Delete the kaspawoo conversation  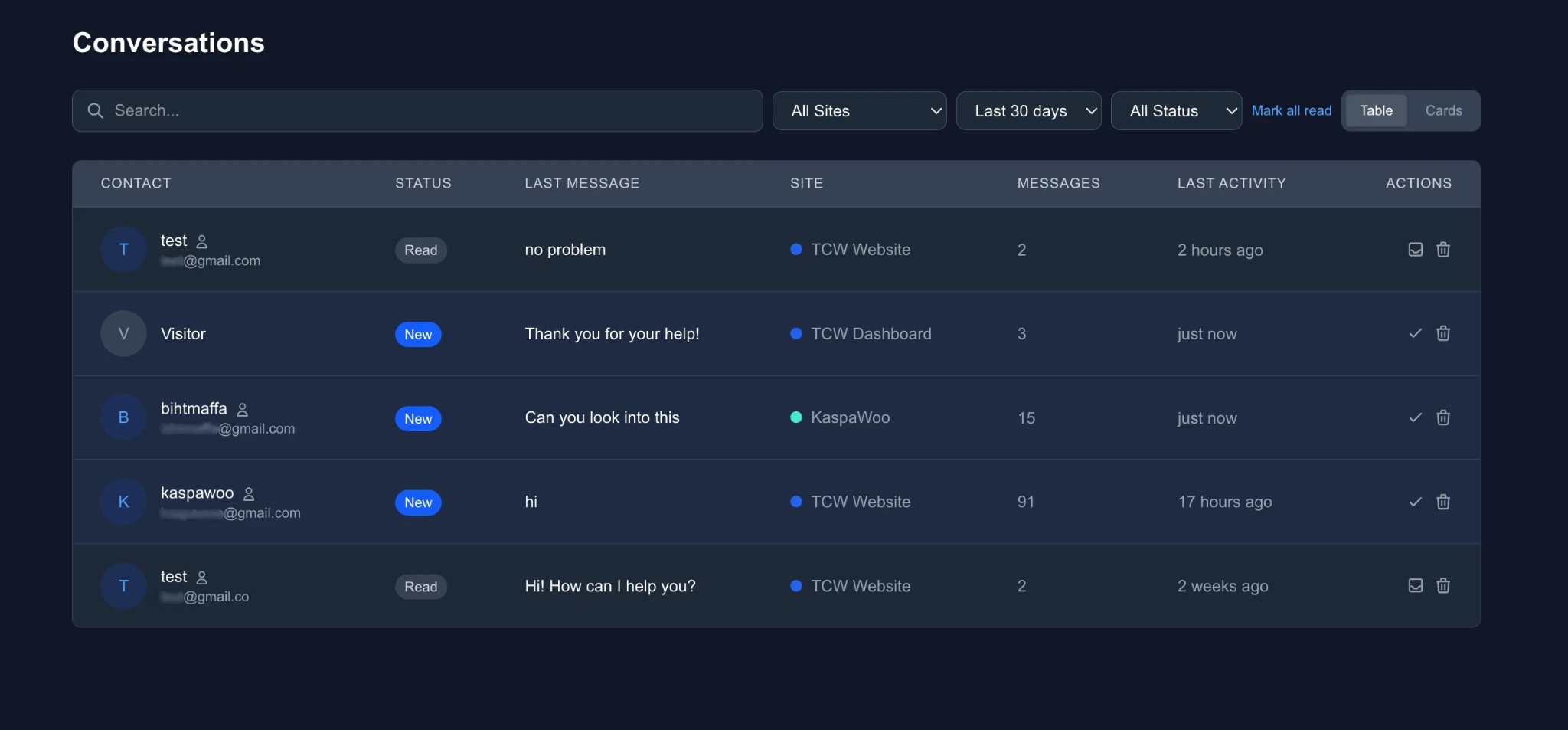point(1444,502)
